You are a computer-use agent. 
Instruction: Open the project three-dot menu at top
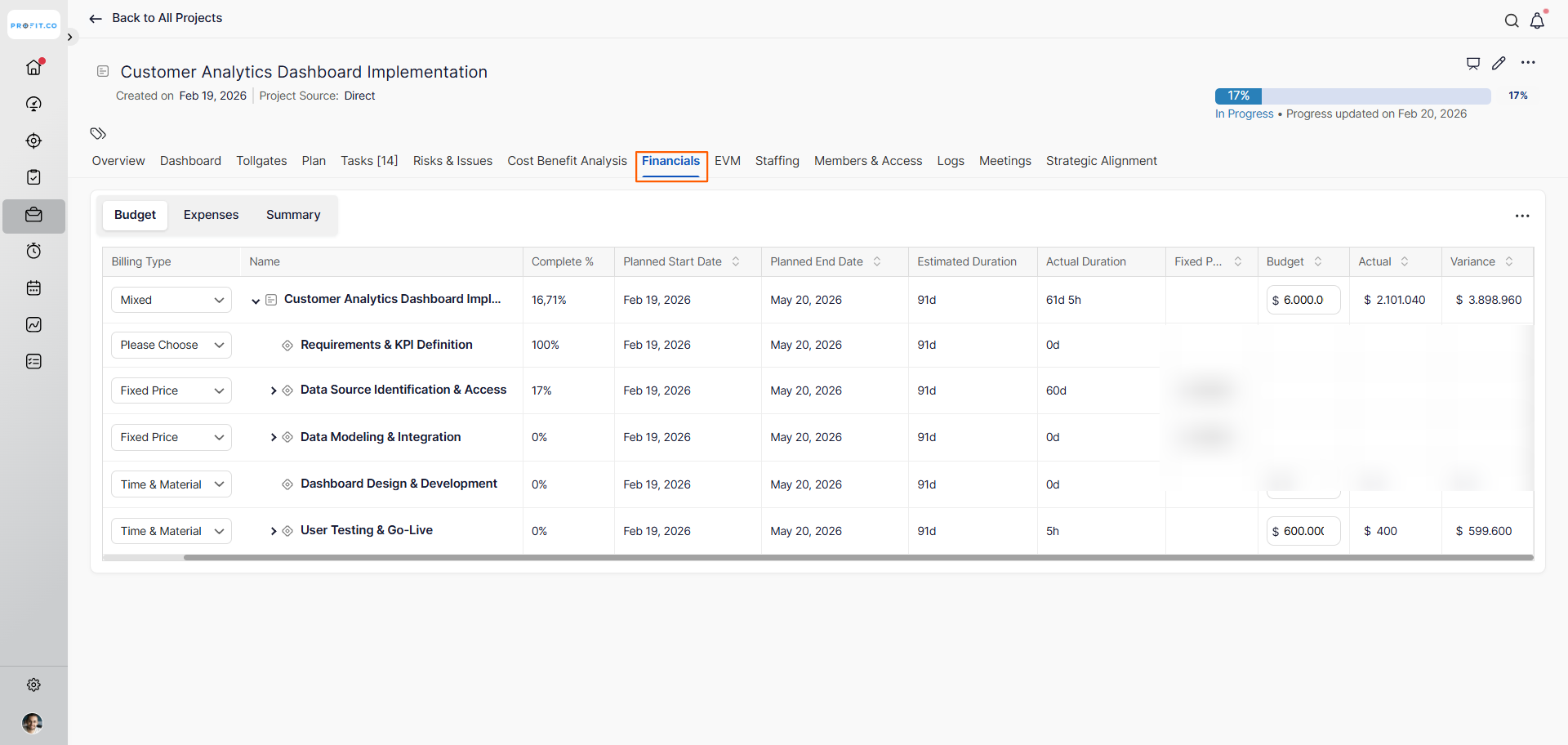tap(1528, 63)
